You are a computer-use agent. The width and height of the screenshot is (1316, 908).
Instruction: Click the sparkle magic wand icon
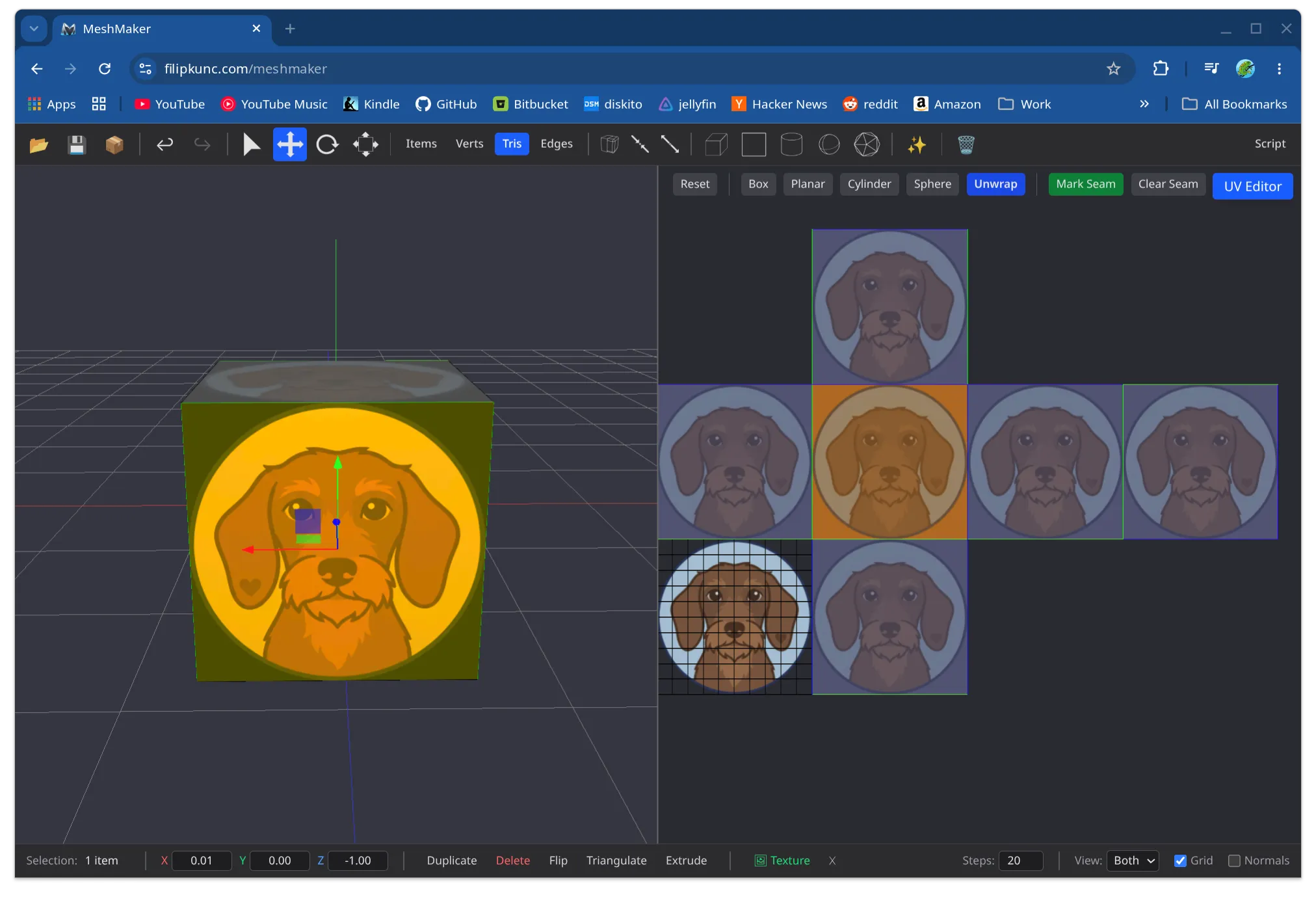point(917,144)
